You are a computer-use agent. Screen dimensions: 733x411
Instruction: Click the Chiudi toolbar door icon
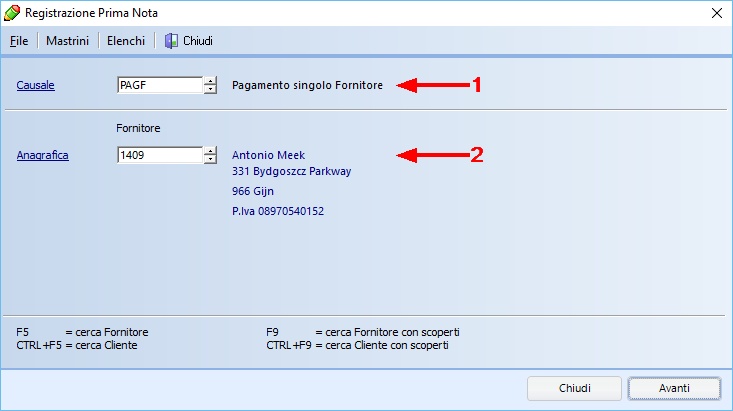(171, 41)
